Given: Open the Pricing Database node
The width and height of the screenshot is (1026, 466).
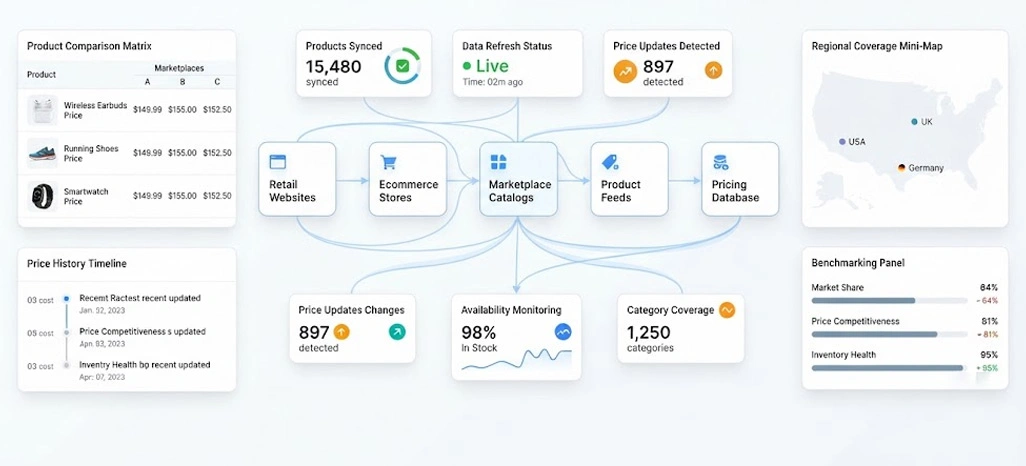Looking at the screenshot, I should click(740, 179).
